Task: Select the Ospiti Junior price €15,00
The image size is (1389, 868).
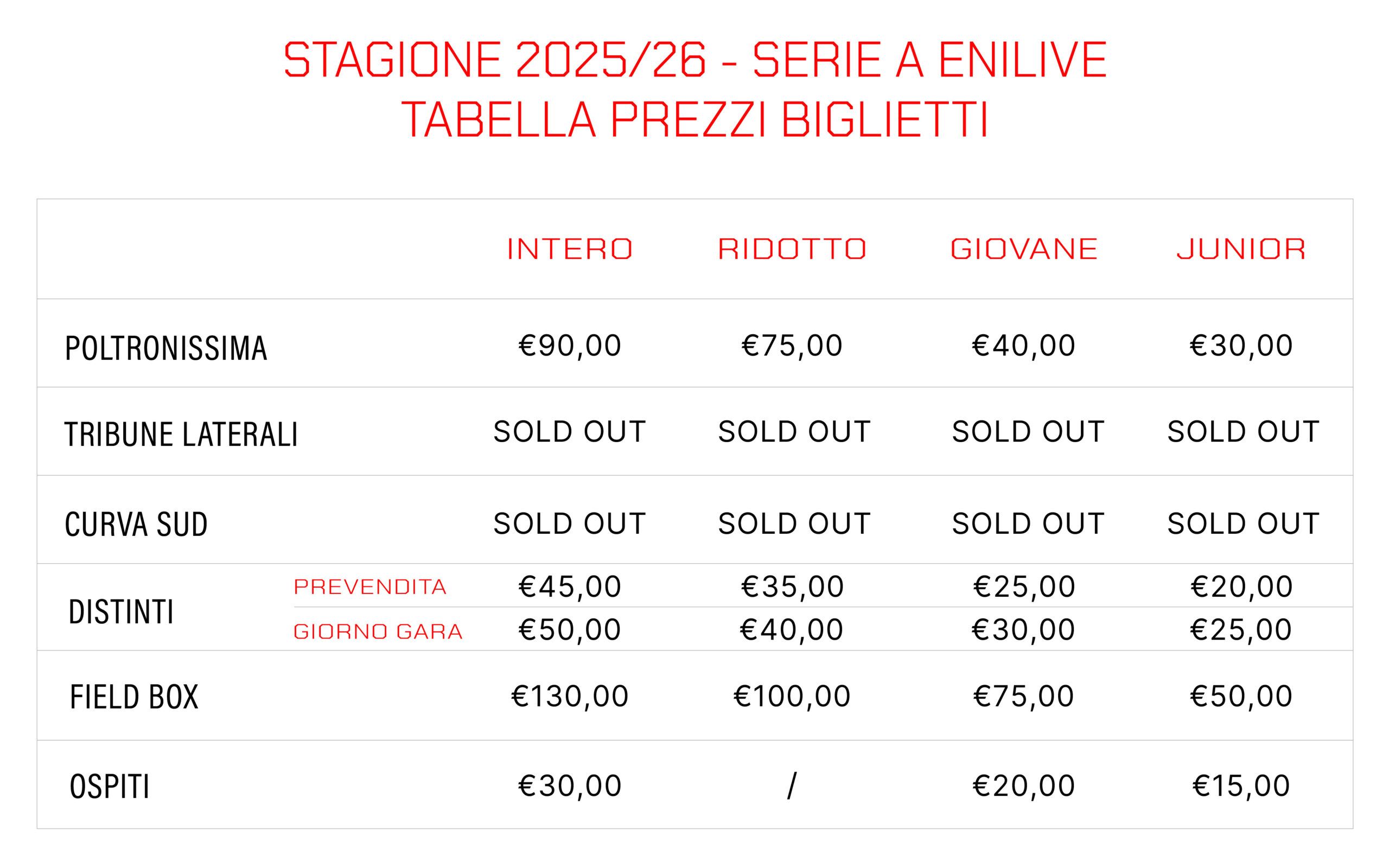Action: tap(1241, 786)
